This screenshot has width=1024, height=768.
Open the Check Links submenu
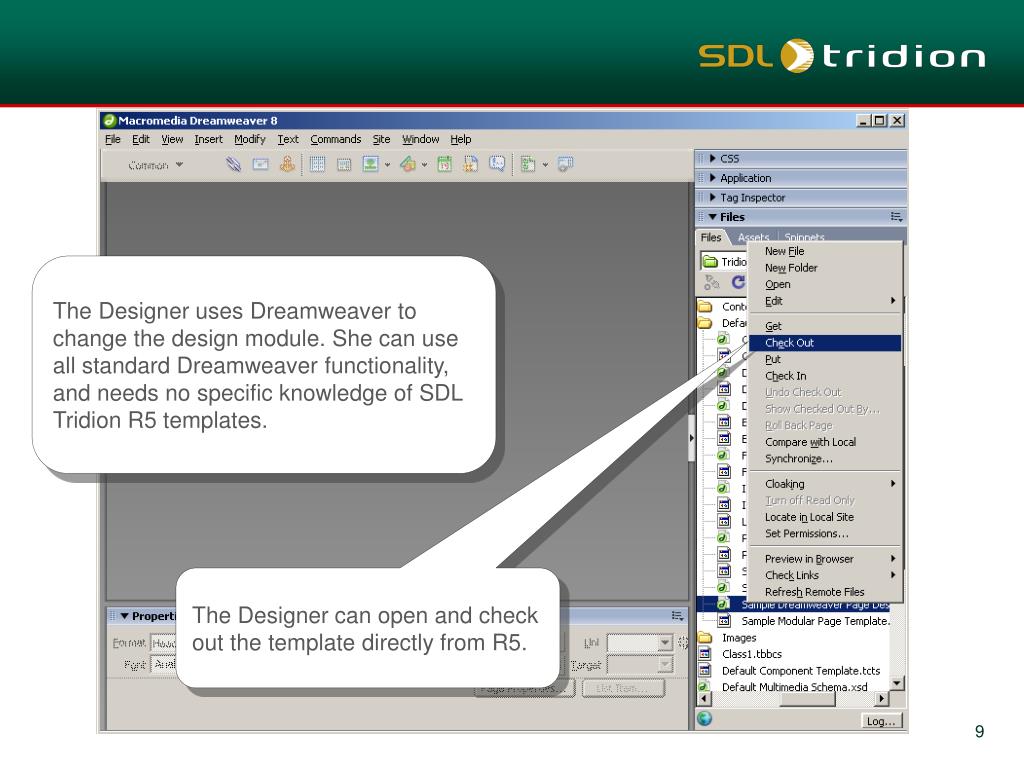coord(825,575)
